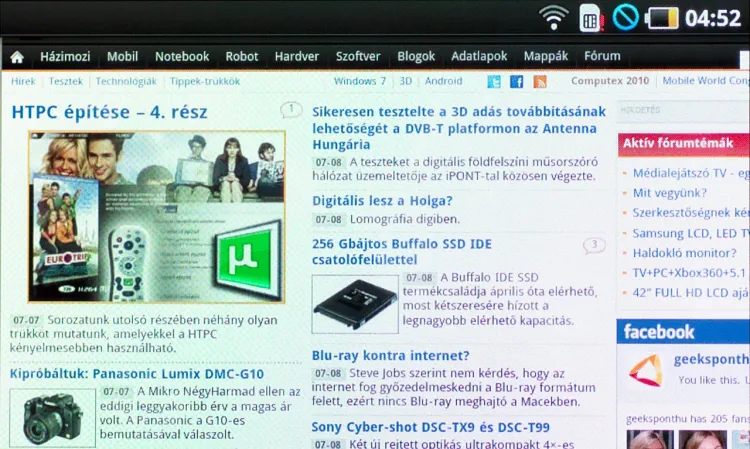Open forum topic Mit vegyünk?
The height and width of the screenshot is (449, 750).
(669, 193)
